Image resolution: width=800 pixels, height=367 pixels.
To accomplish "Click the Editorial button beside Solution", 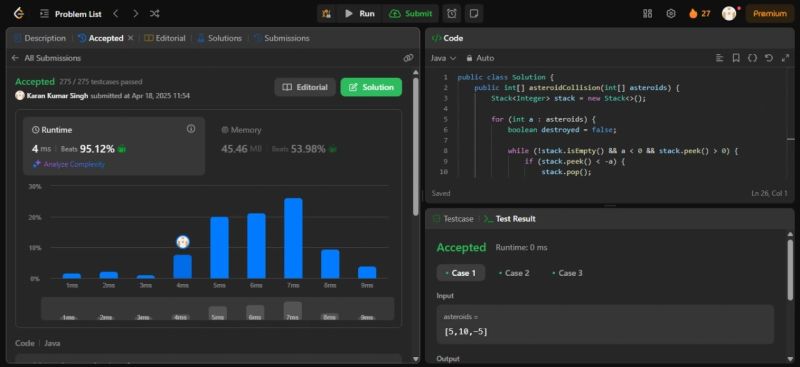I will pyautogui.click(x=305, y=87).
